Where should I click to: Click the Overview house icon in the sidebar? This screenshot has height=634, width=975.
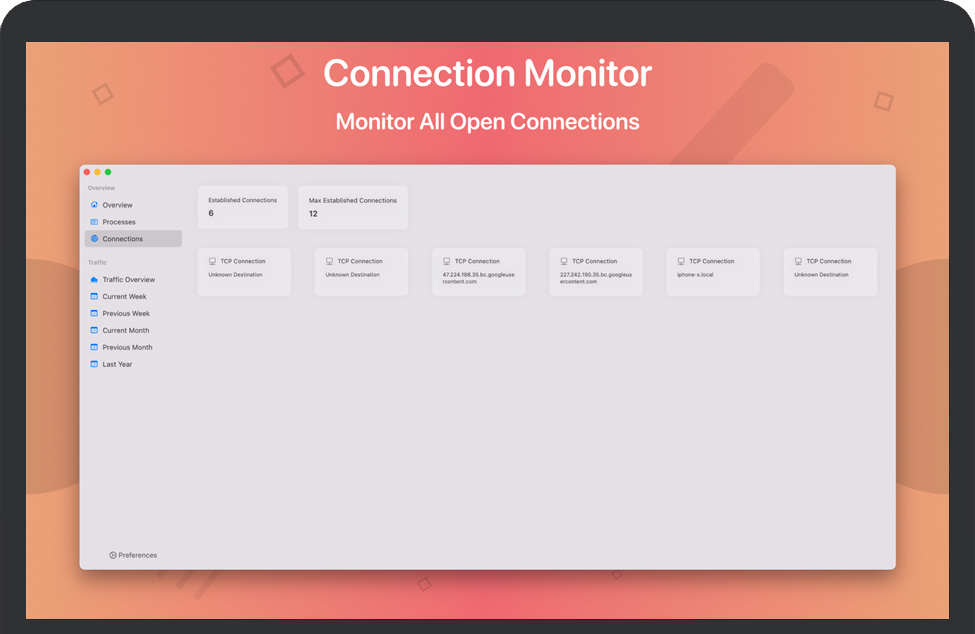[94, 204]
